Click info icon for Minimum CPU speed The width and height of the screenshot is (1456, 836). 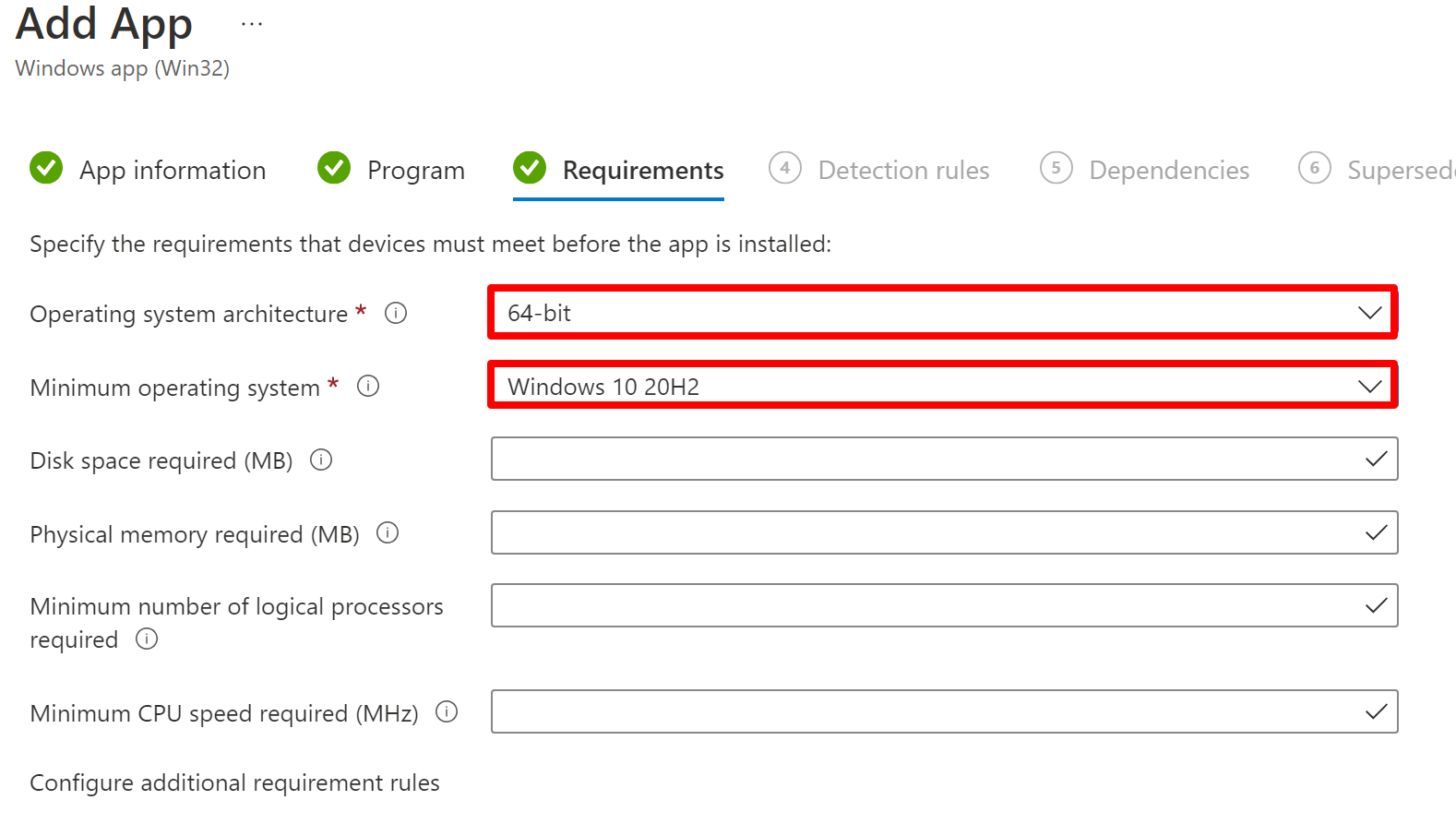tap(447, 712)
